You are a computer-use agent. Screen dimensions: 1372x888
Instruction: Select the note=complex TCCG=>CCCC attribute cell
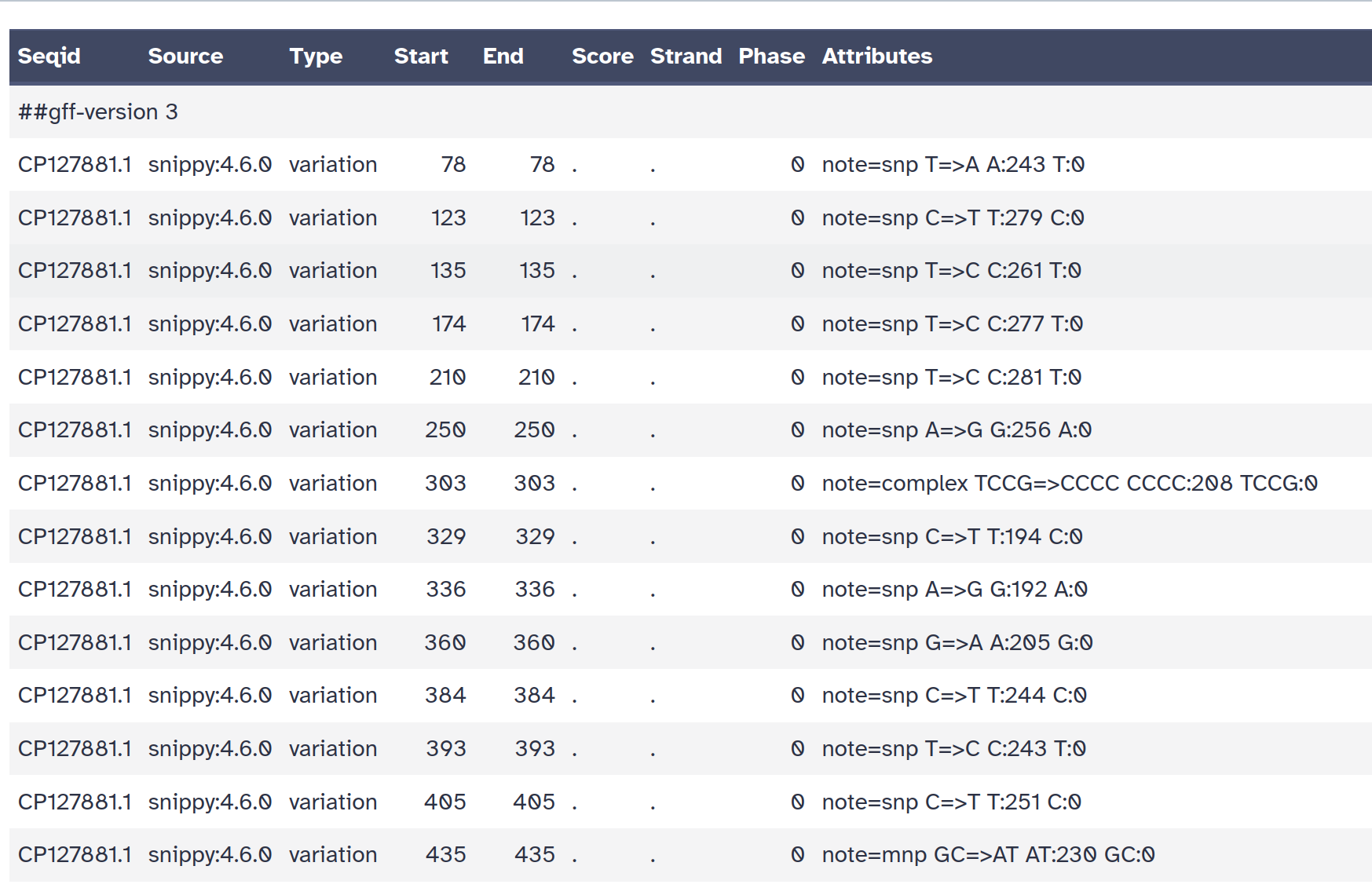[x=1069, y=484]
